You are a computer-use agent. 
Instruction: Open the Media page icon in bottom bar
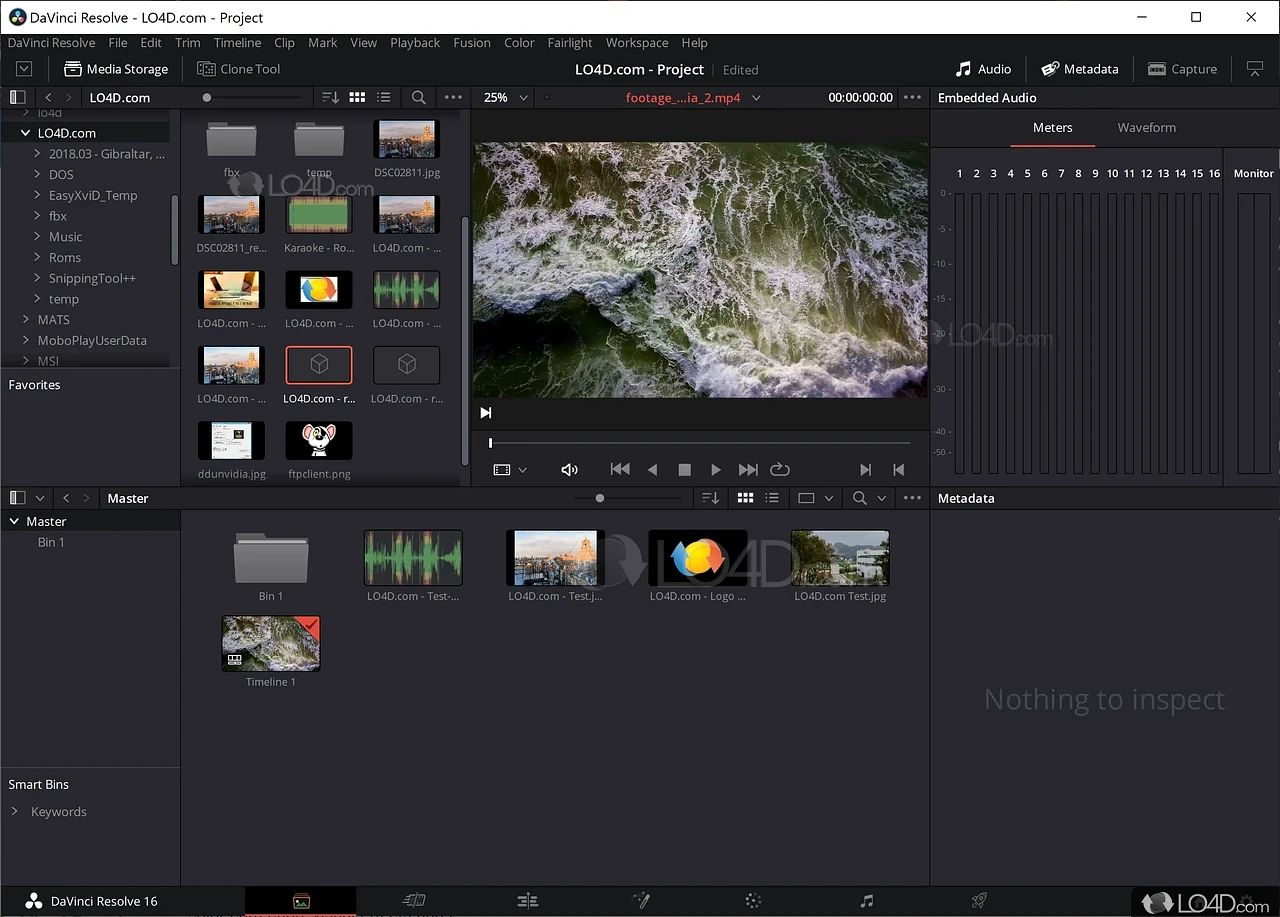301,901
